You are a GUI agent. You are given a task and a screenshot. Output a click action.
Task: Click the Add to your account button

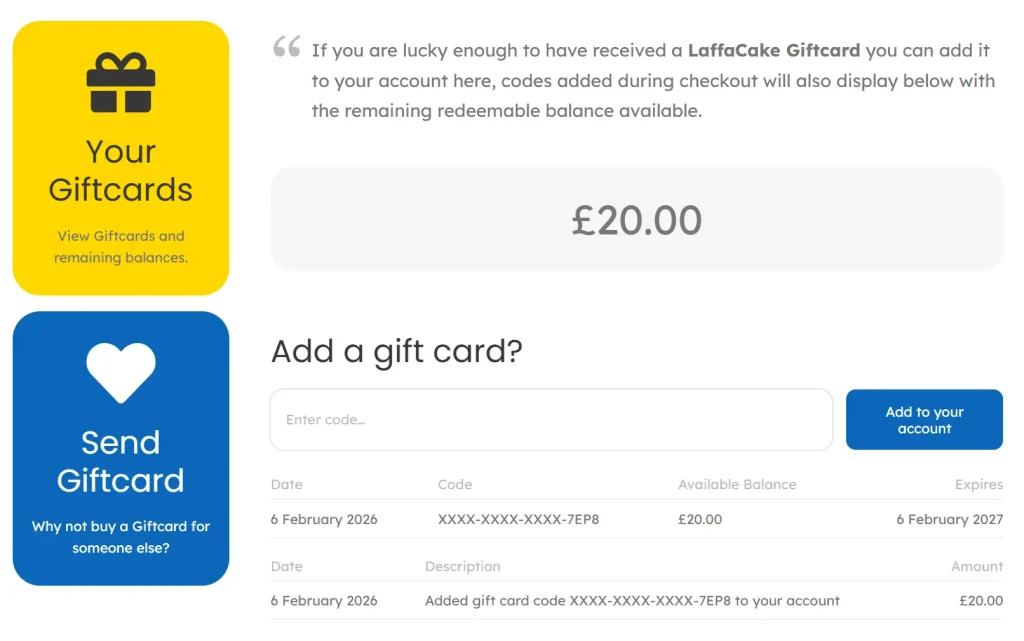click(924, 420)
